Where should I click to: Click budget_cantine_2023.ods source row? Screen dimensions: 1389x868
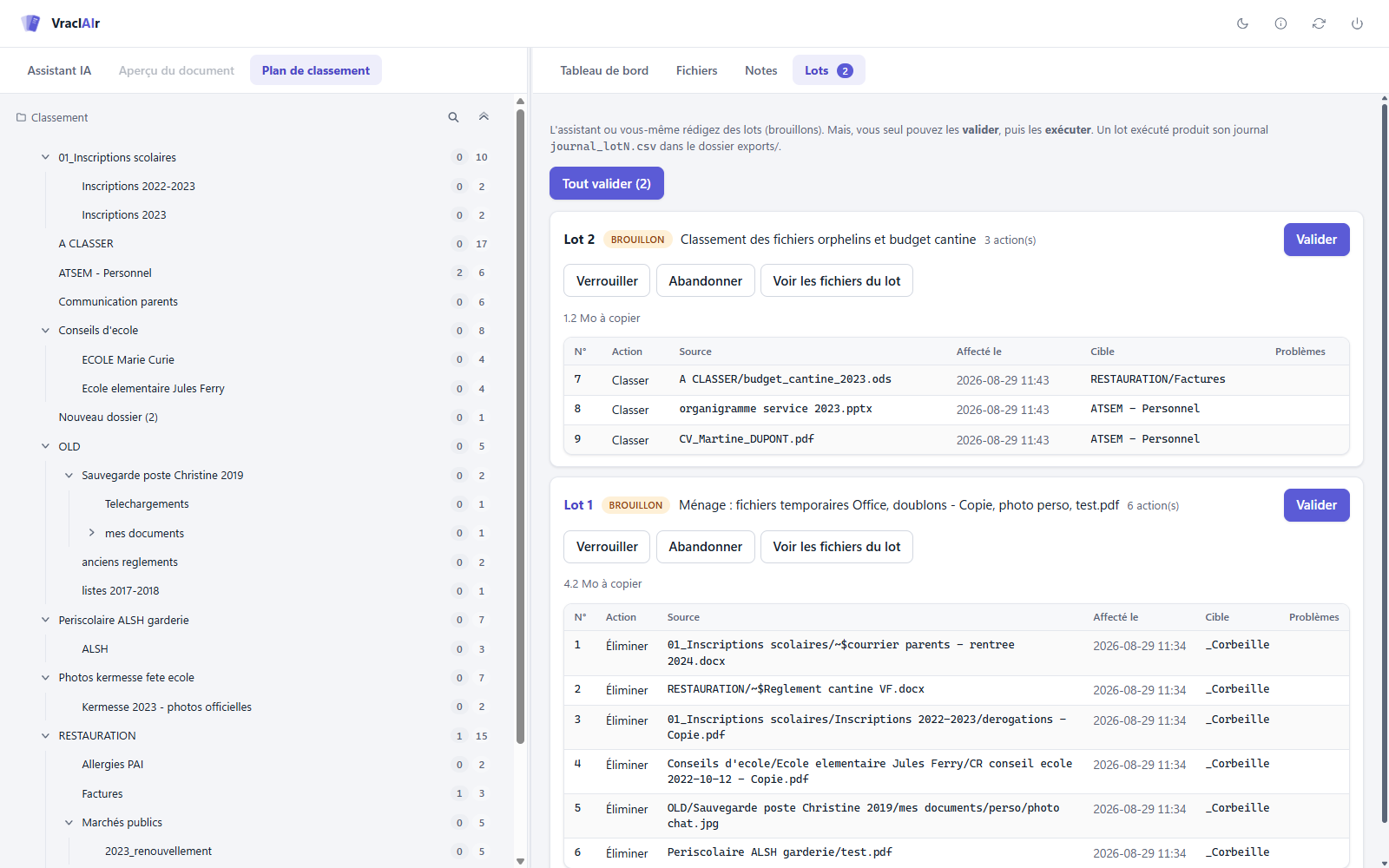(956, 380)
